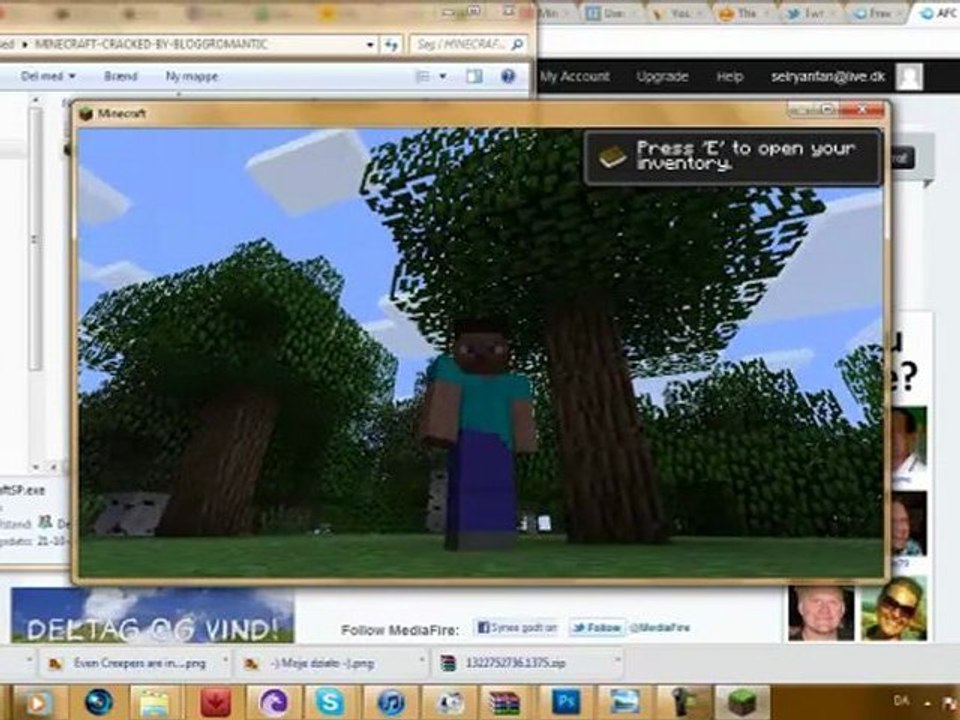Click the book icon in inventory hint
Screen dimensions: 960x720
coord(612,157)
